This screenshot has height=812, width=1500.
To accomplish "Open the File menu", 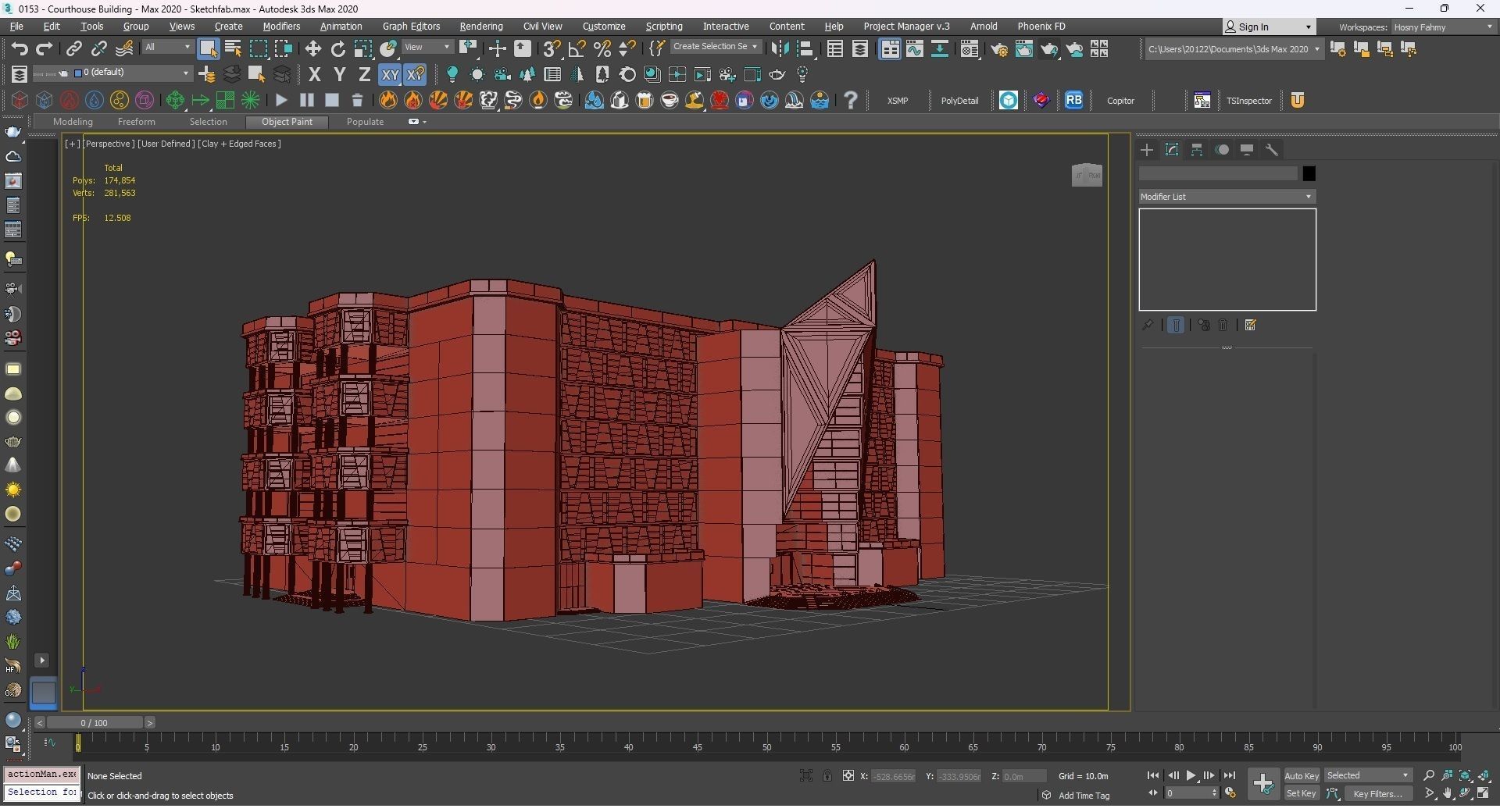I will tap(16, 27).
